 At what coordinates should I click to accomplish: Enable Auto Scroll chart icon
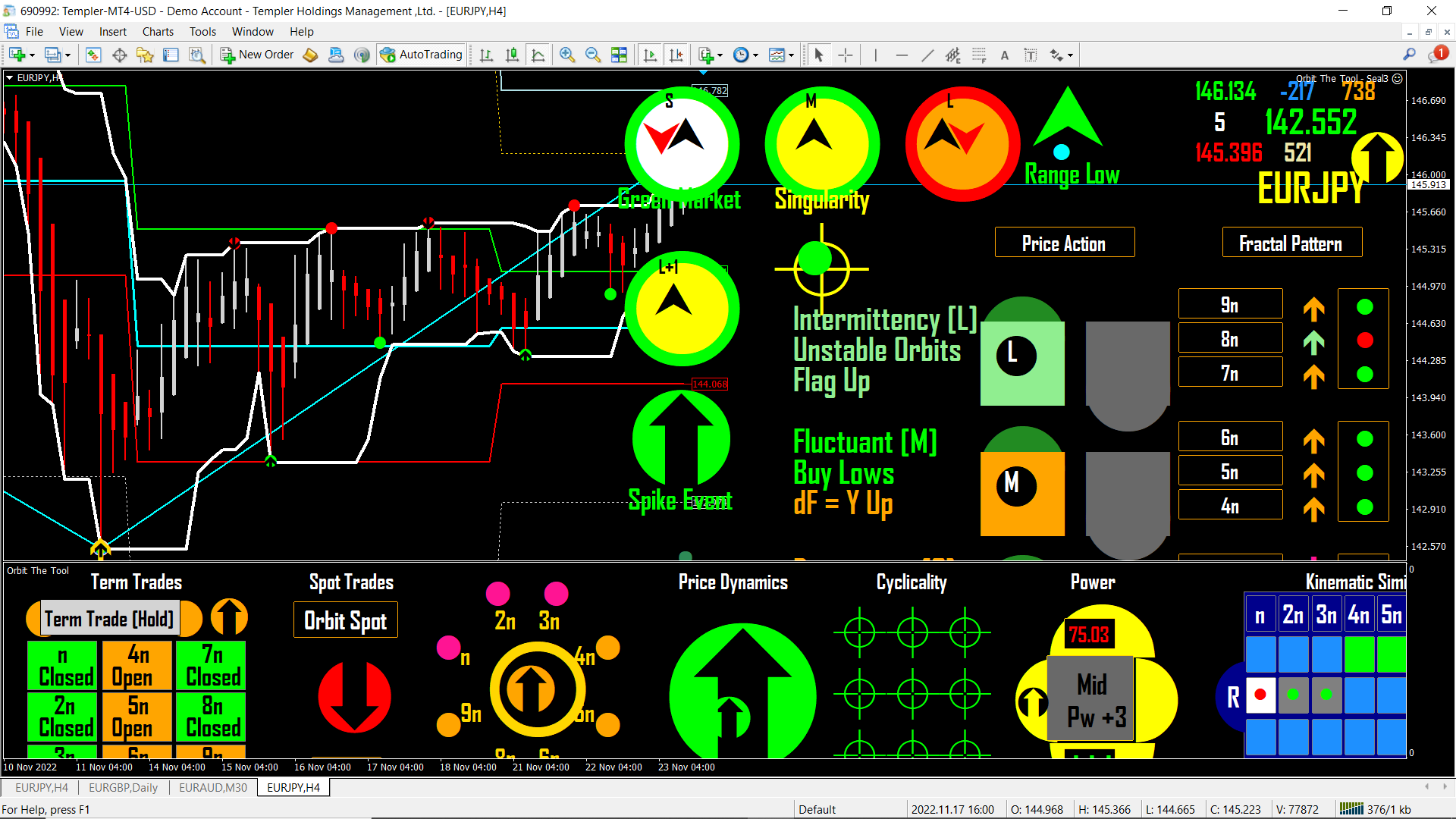[x=650, y=55]
